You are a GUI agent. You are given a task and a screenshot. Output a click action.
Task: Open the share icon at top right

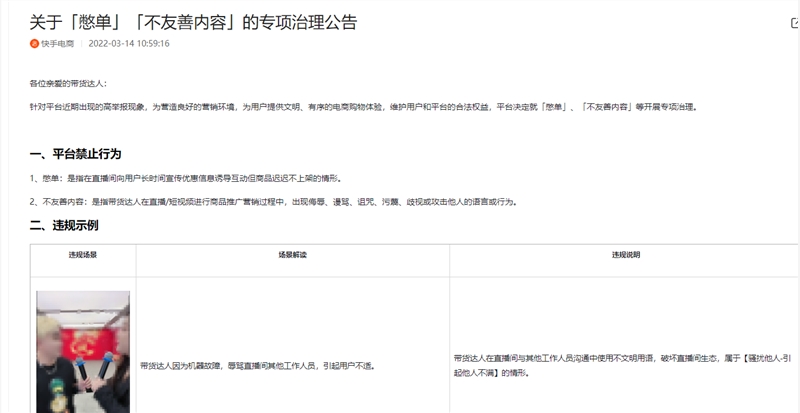pyautogui.click(x=795, y=22)
